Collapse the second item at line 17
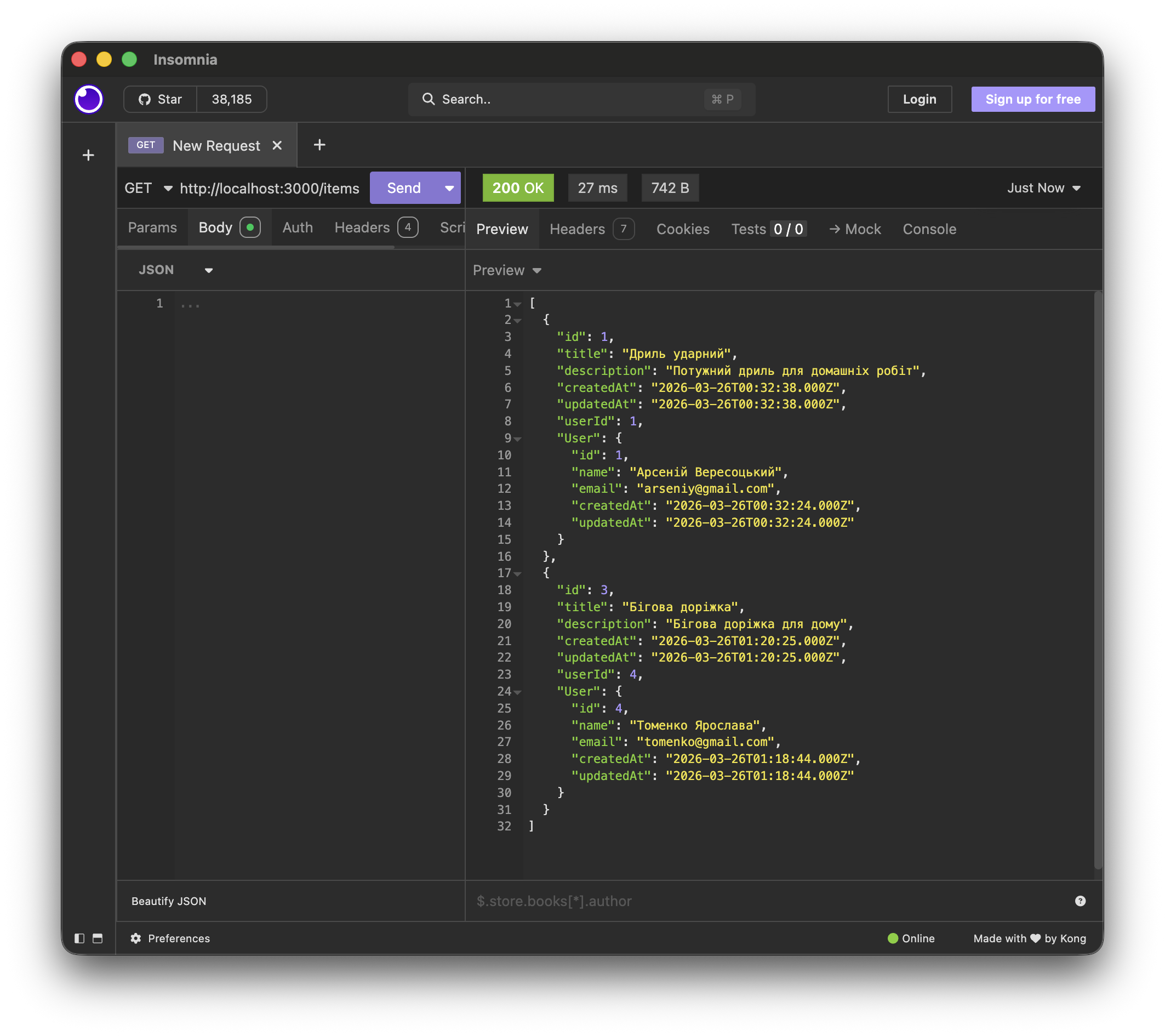The image size is (1165, 1036). pyautogui.click(x=517, y=573)
